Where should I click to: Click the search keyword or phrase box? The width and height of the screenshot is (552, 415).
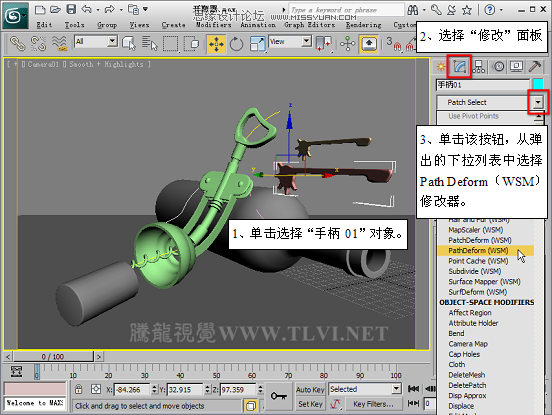click(x=346, y=10)
